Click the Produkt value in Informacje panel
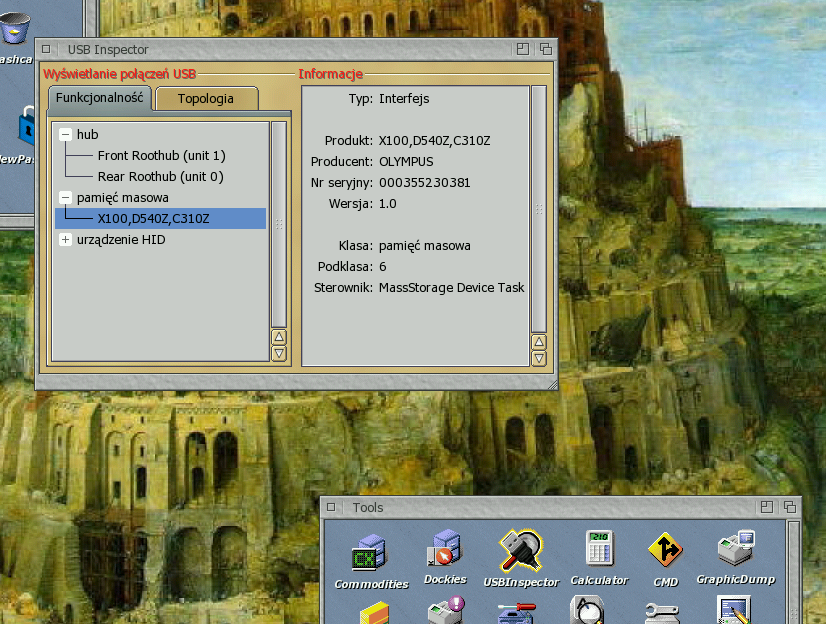The height and width of the screenshot is (624, 826). click(435, 141)
